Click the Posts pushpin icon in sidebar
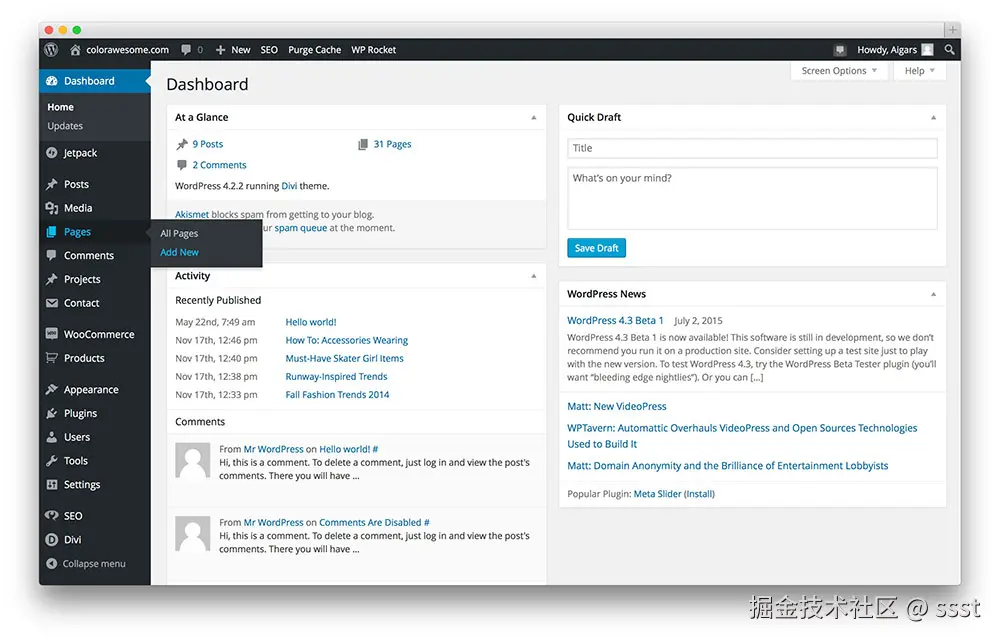 [x=52, y=184]
